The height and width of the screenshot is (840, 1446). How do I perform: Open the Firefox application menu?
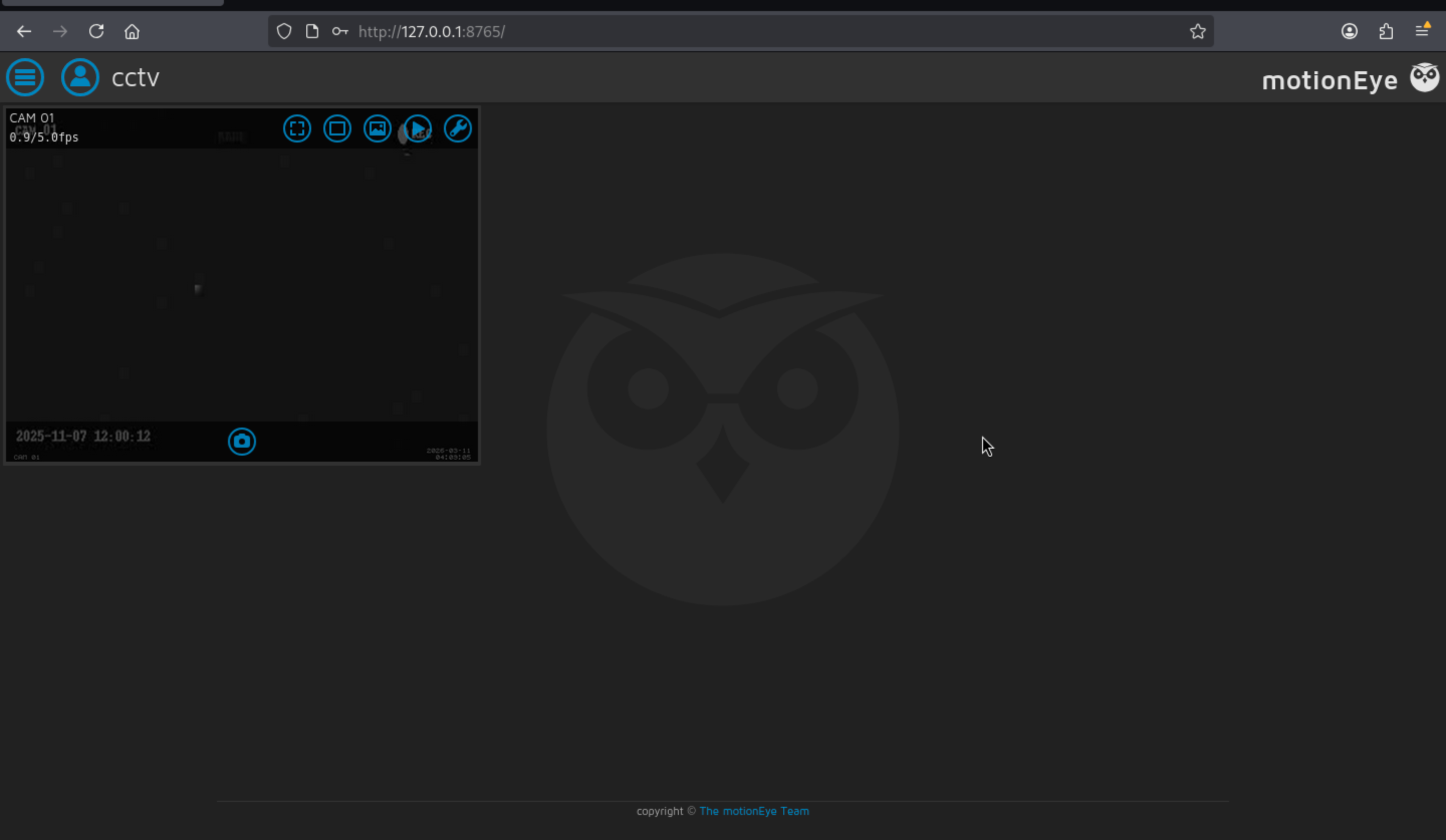[x=1422, y=32]
